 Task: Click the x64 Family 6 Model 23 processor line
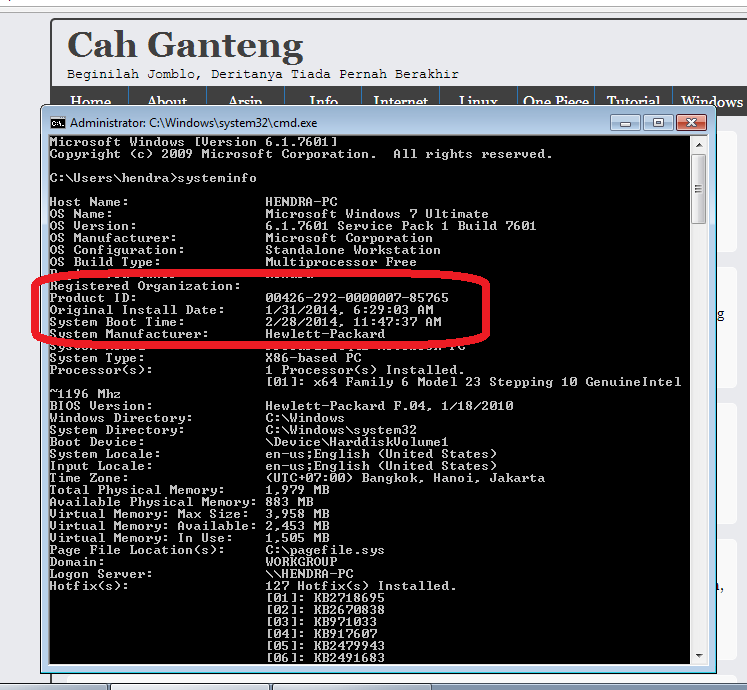point(474,382)
